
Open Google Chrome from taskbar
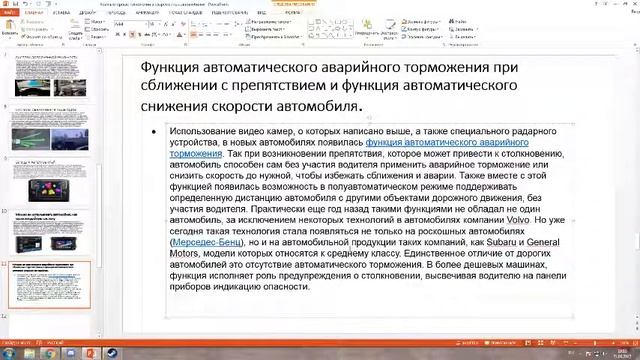[x=50, y=353]
